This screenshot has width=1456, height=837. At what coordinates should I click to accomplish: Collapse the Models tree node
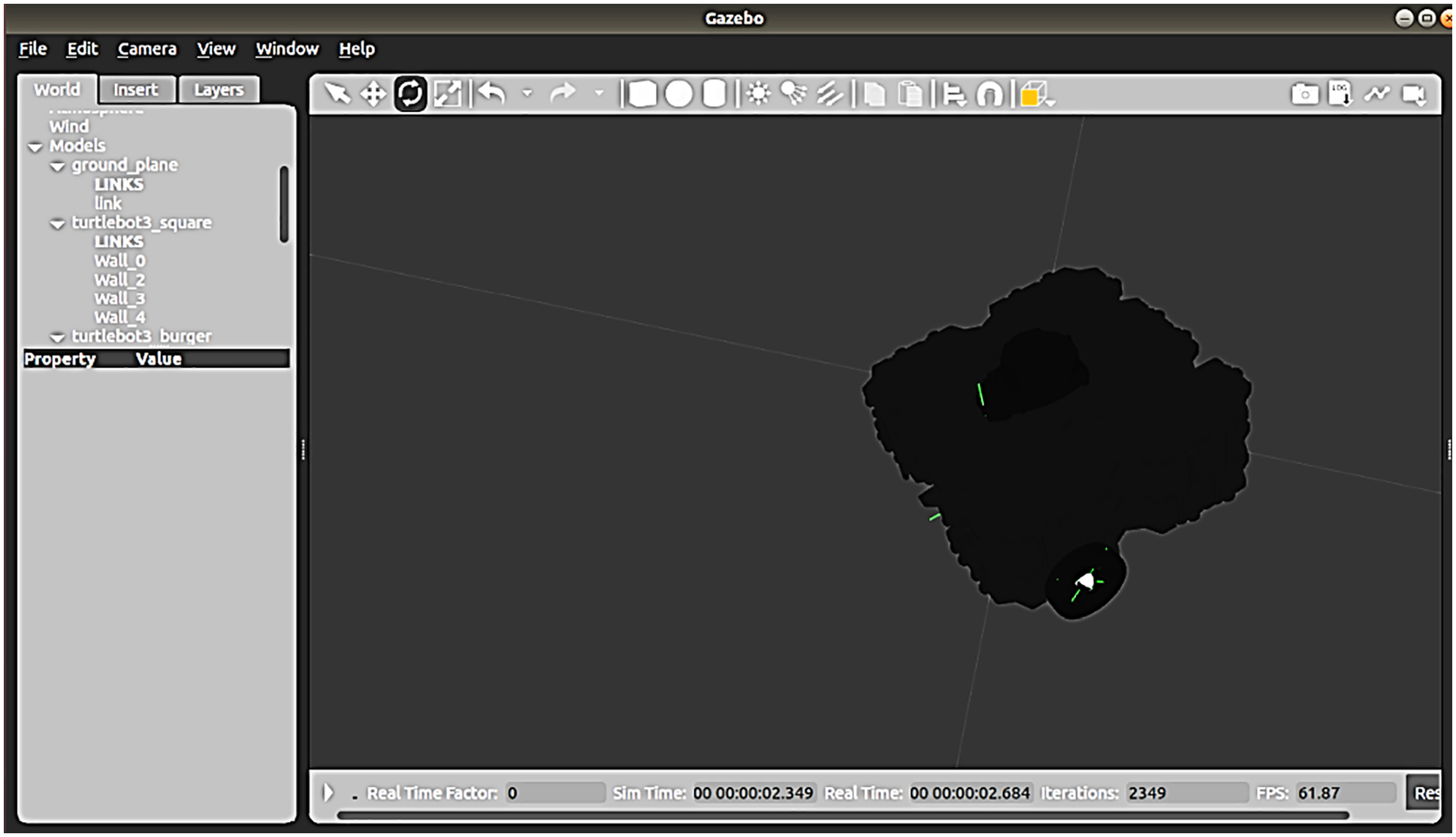click(x=35, y=147)
